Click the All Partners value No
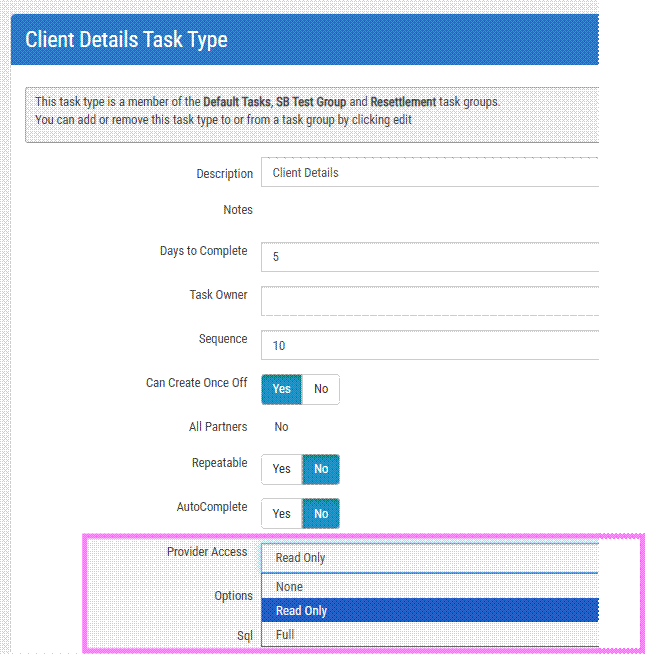 [x=281, y=427]
